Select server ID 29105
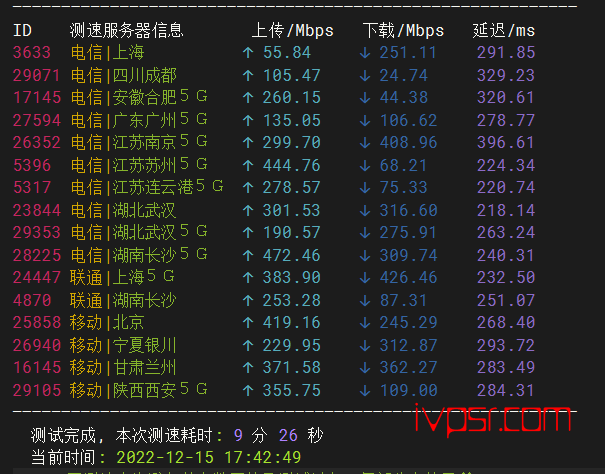605x474 pixels. click(37, 390)
